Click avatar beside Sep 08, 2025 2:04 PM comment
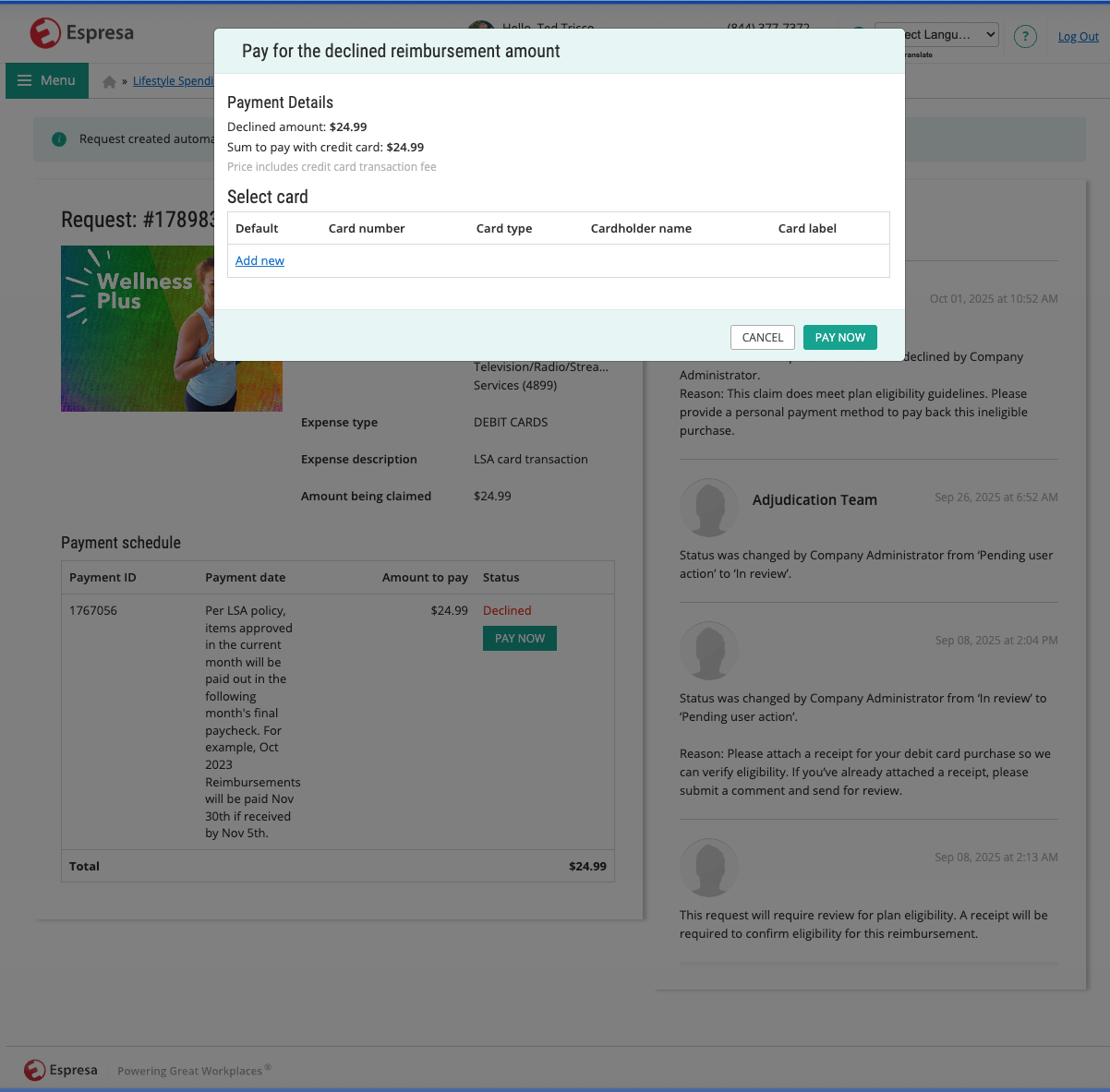The width and height of the screenshot is (1110, 1092). pos(709,650)
